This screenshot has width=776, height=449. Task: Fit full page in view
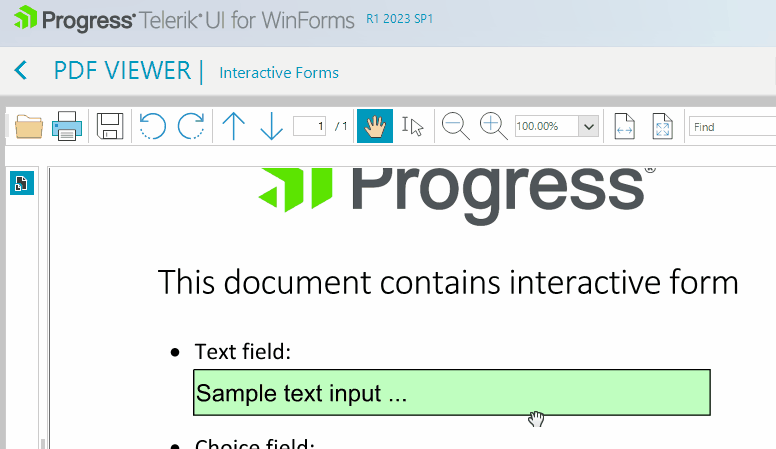(x=663, y=126)
